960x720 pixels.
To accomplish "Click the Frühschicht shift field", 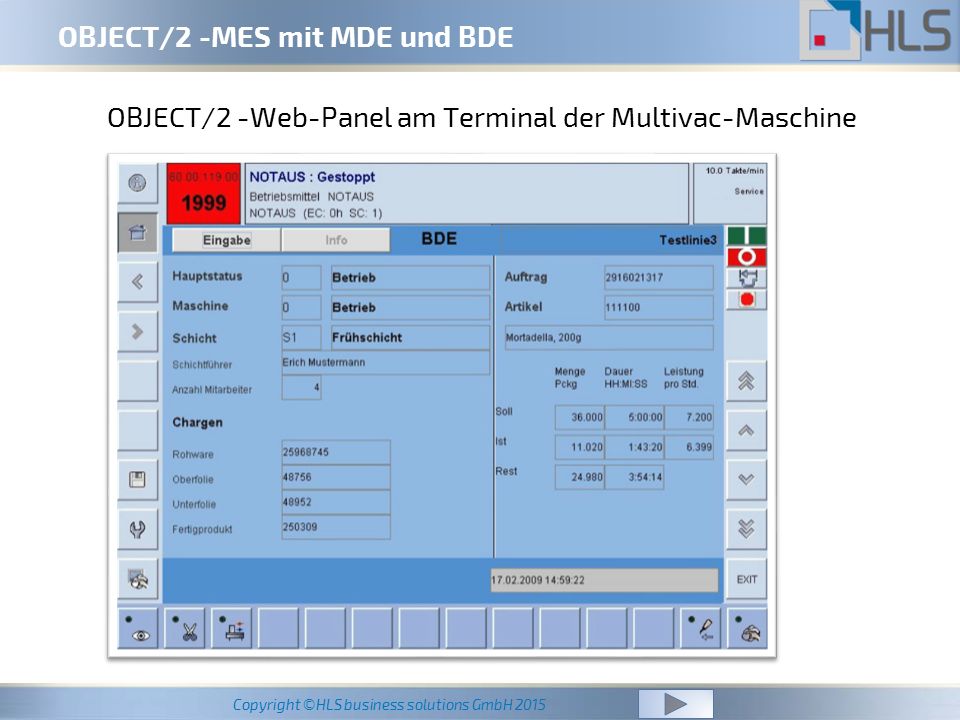I will click(x=410, y=337).
